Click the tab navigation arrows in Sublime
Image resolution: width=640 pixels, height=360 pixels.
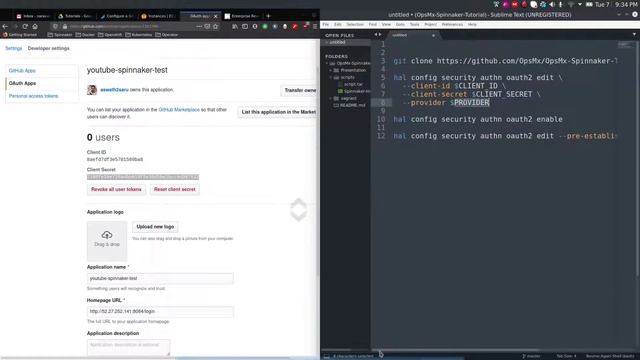(378, 35)
